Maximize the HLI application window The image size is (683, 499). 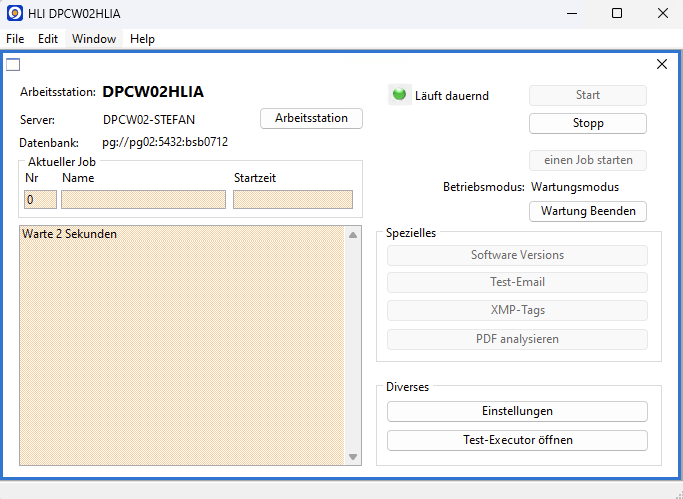pos(616,13)
